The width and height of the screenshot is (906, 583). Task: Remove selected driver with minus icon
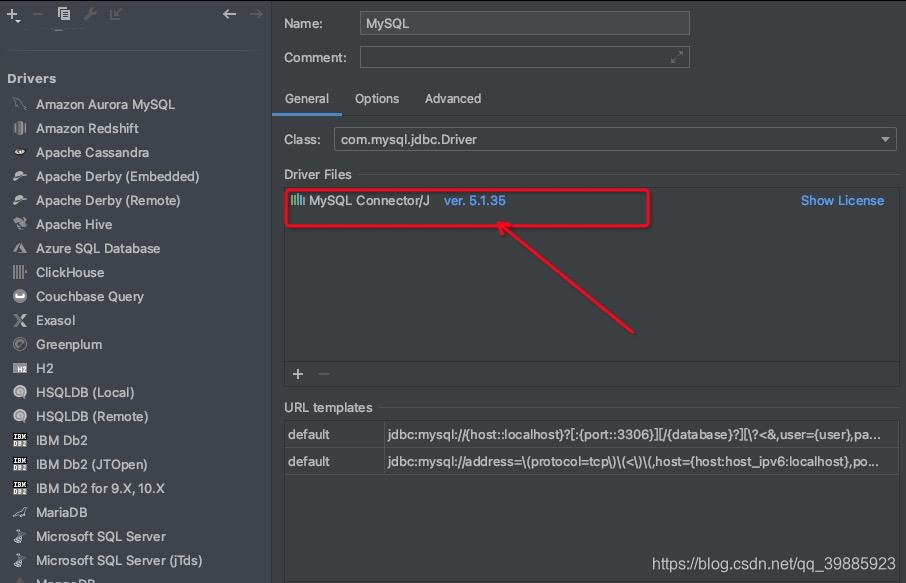pyautogui.click(x=38, y=14)
